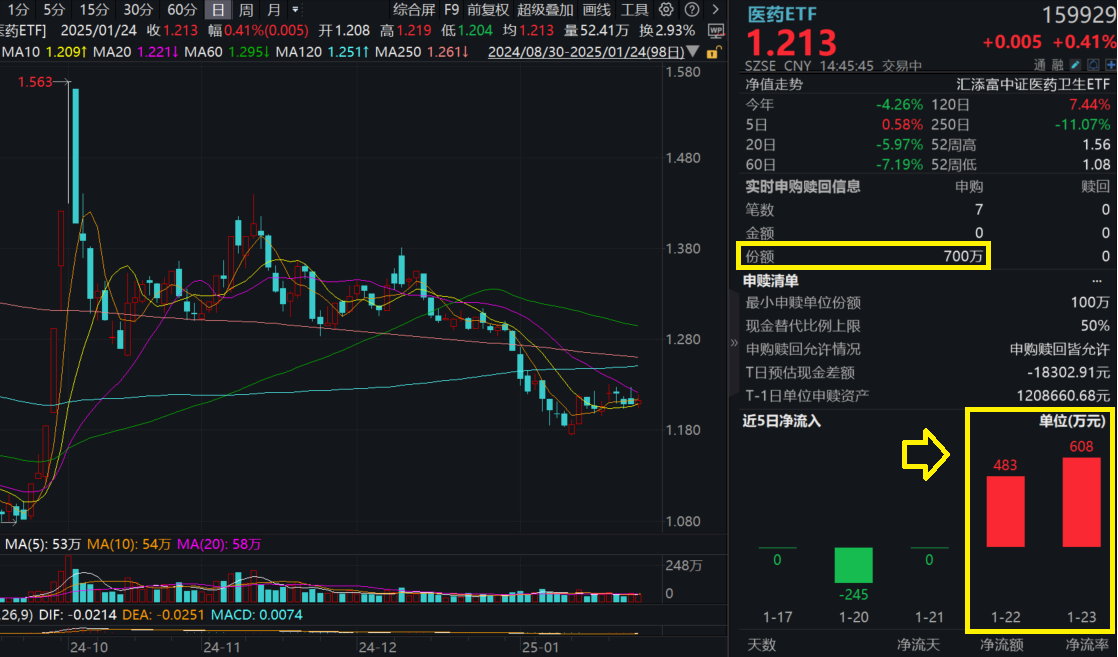Screen dimensions: 1118x657
Task: Toggle the orange chart lock icon
Action: pos(712,52)
